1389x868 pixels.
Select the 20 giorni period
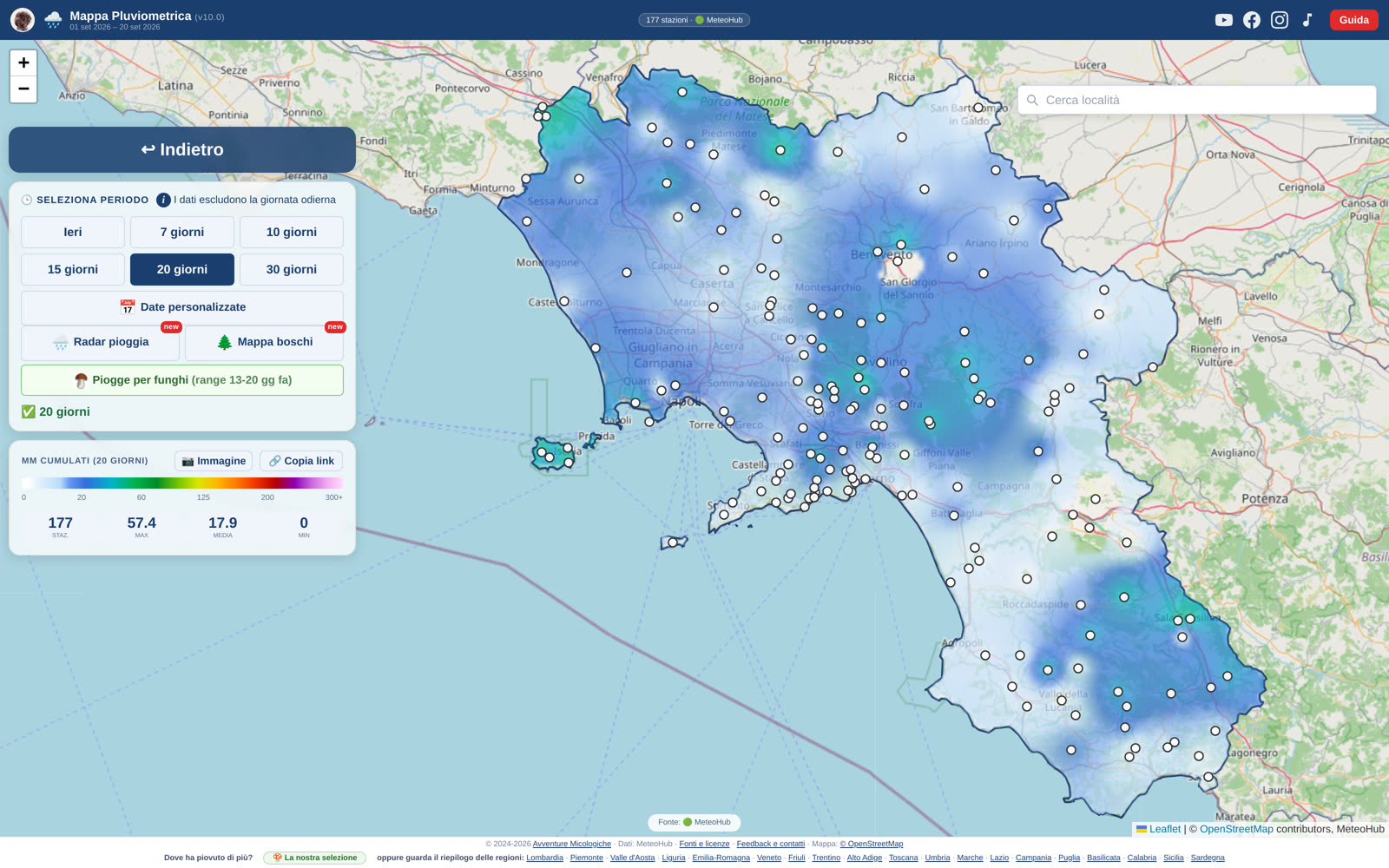click(182, 269)
